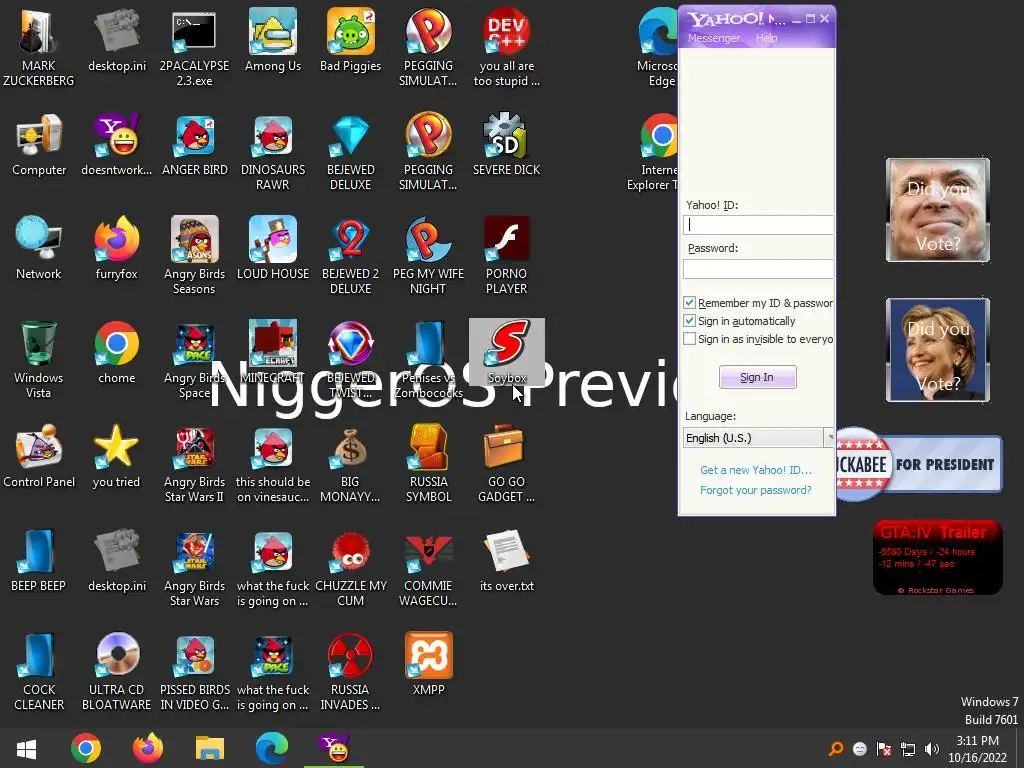The width and height of the screenshot is (1024, 768).
Task: Open Microsoft Edge from the taskbar
Action: tap(272, 748)
